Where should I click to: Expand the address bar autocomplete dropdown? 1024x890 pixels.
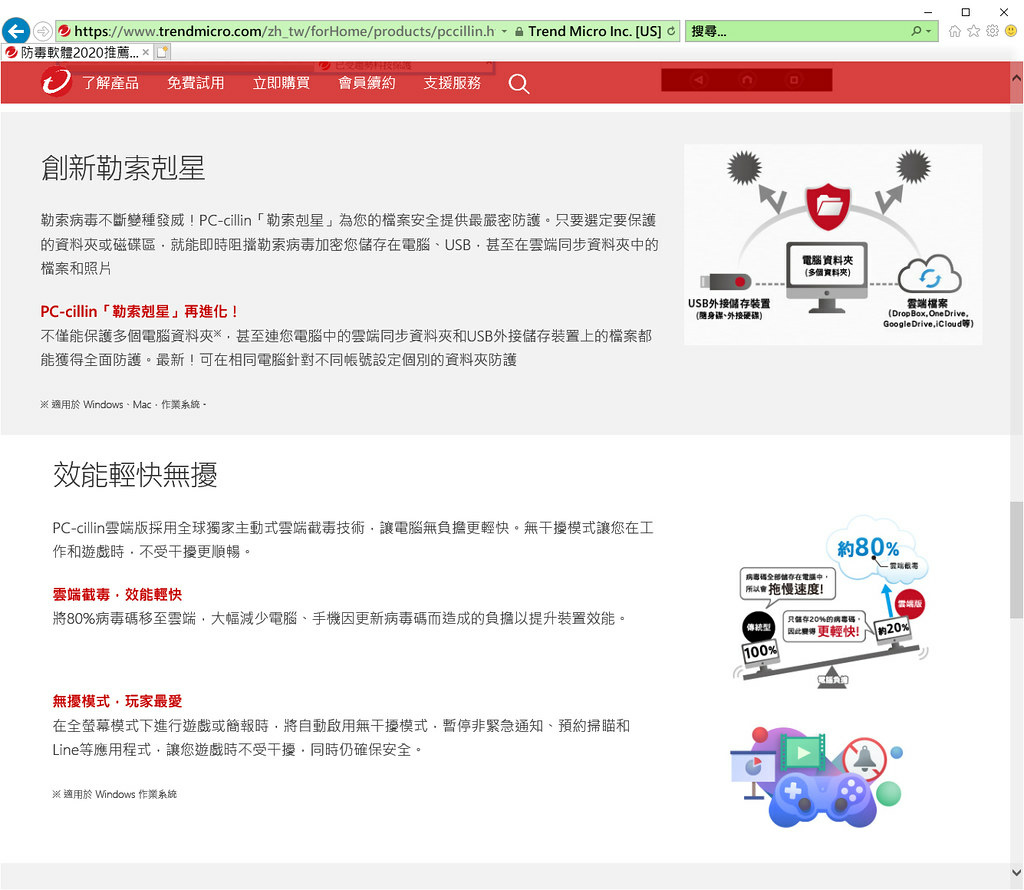coord(504,31)
